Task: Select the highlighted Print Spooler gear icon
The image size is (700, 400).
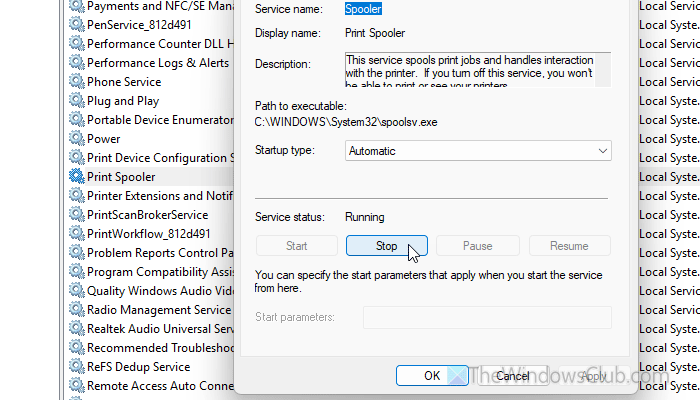Action: point(77,176)
